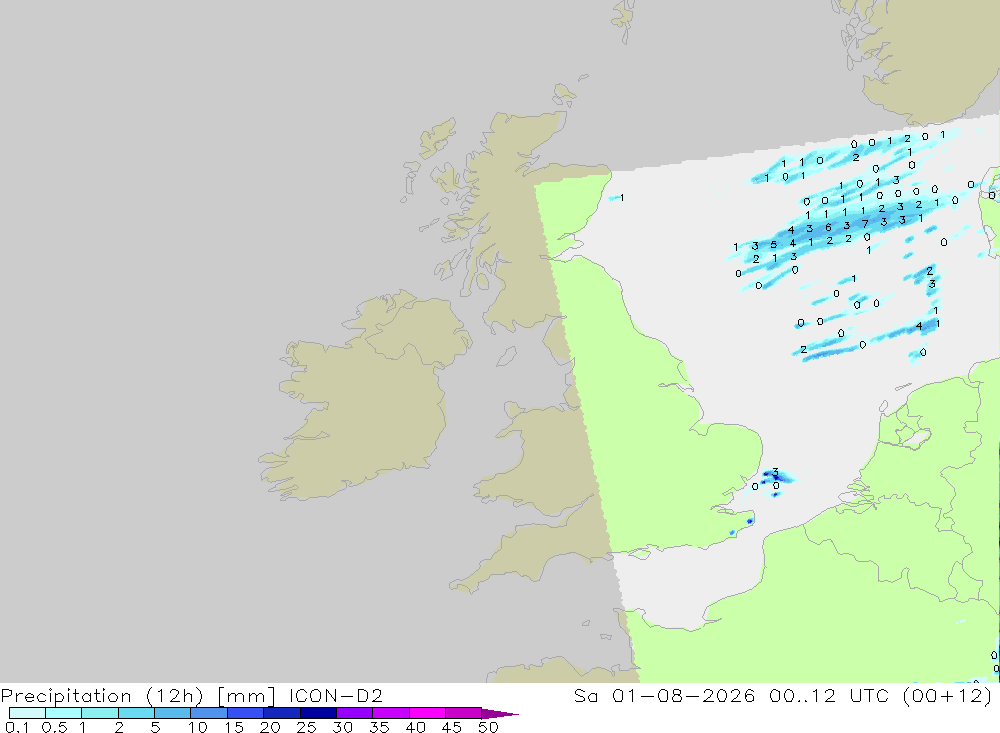Pick the 25–30 mm navy legend swatch
1000x733 pixels.
[318, 713]
